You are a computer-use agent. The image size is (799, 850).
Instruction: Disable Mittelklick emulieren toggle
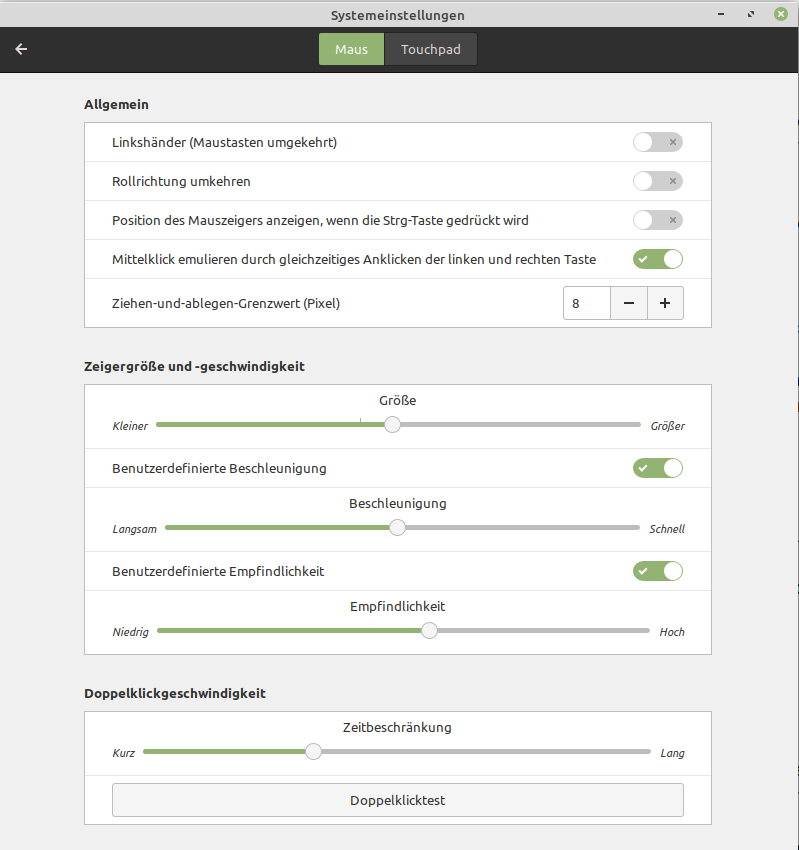click(x=658, y=259)
